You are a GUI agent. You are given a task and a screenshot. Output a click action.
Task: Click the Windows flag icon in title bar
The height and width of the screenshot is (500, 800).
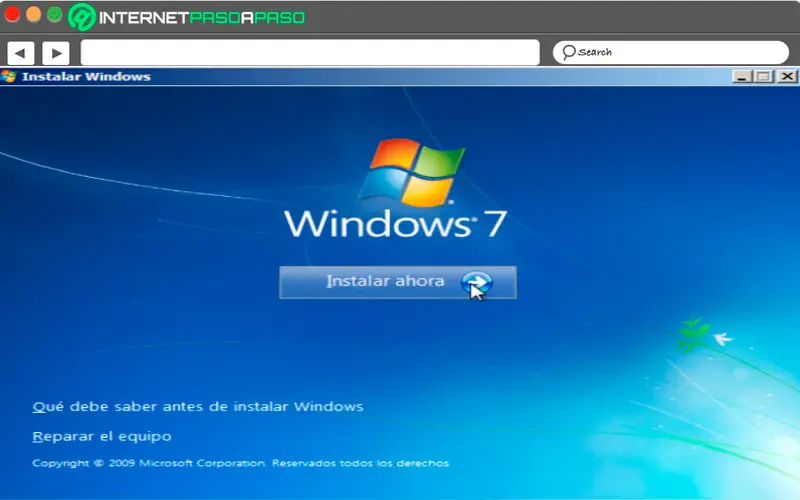(8, 77)
